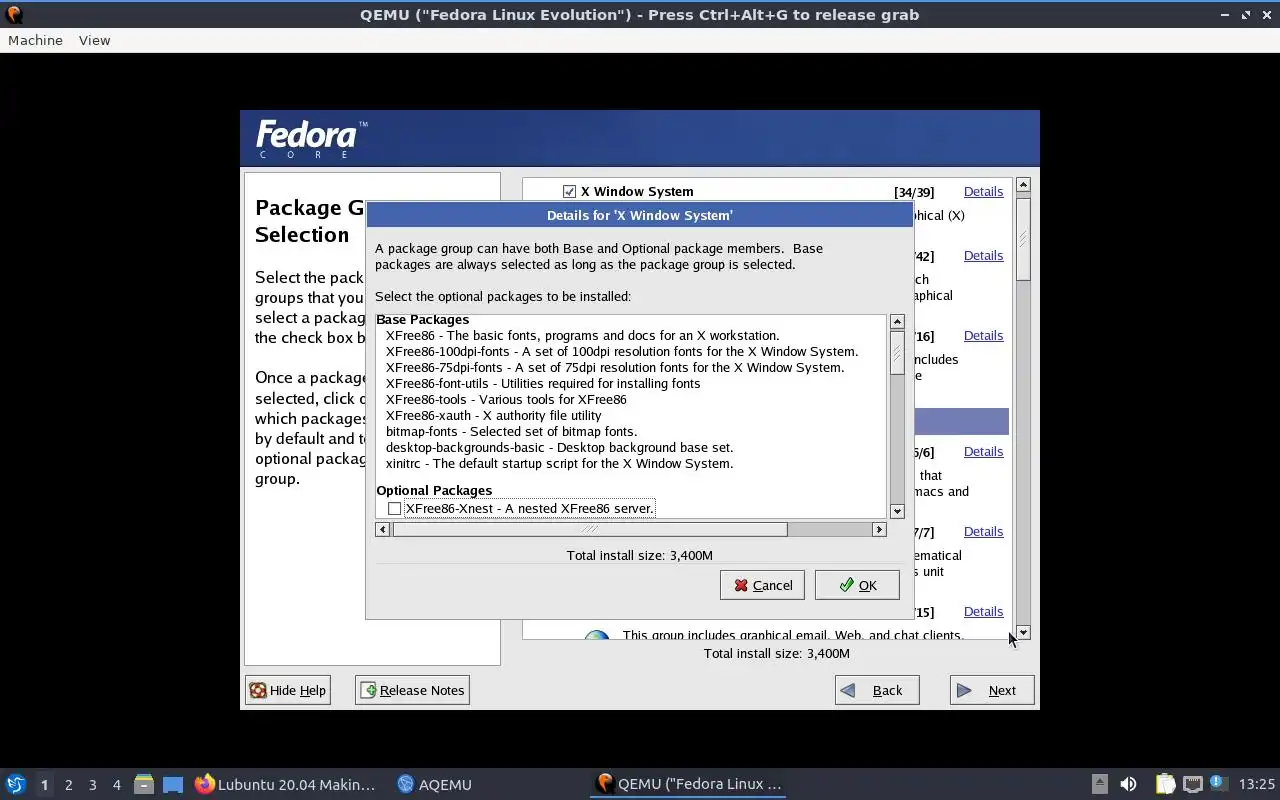Switch to the AQEMU taskbar window

point(434,784)
